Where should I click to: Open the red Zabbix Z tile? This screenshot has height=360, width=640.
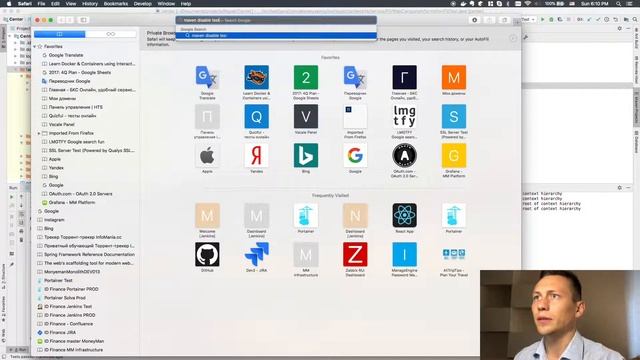355,254
